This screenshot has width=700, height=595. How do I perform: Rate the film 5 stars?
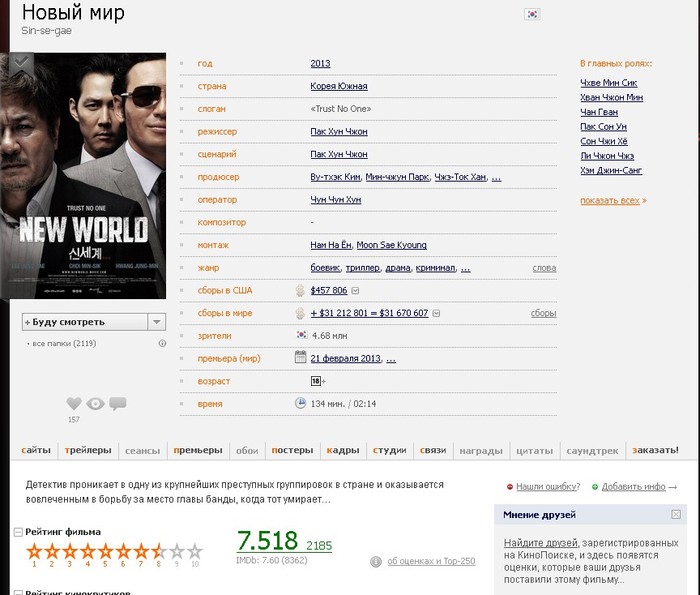coord(105,552)
